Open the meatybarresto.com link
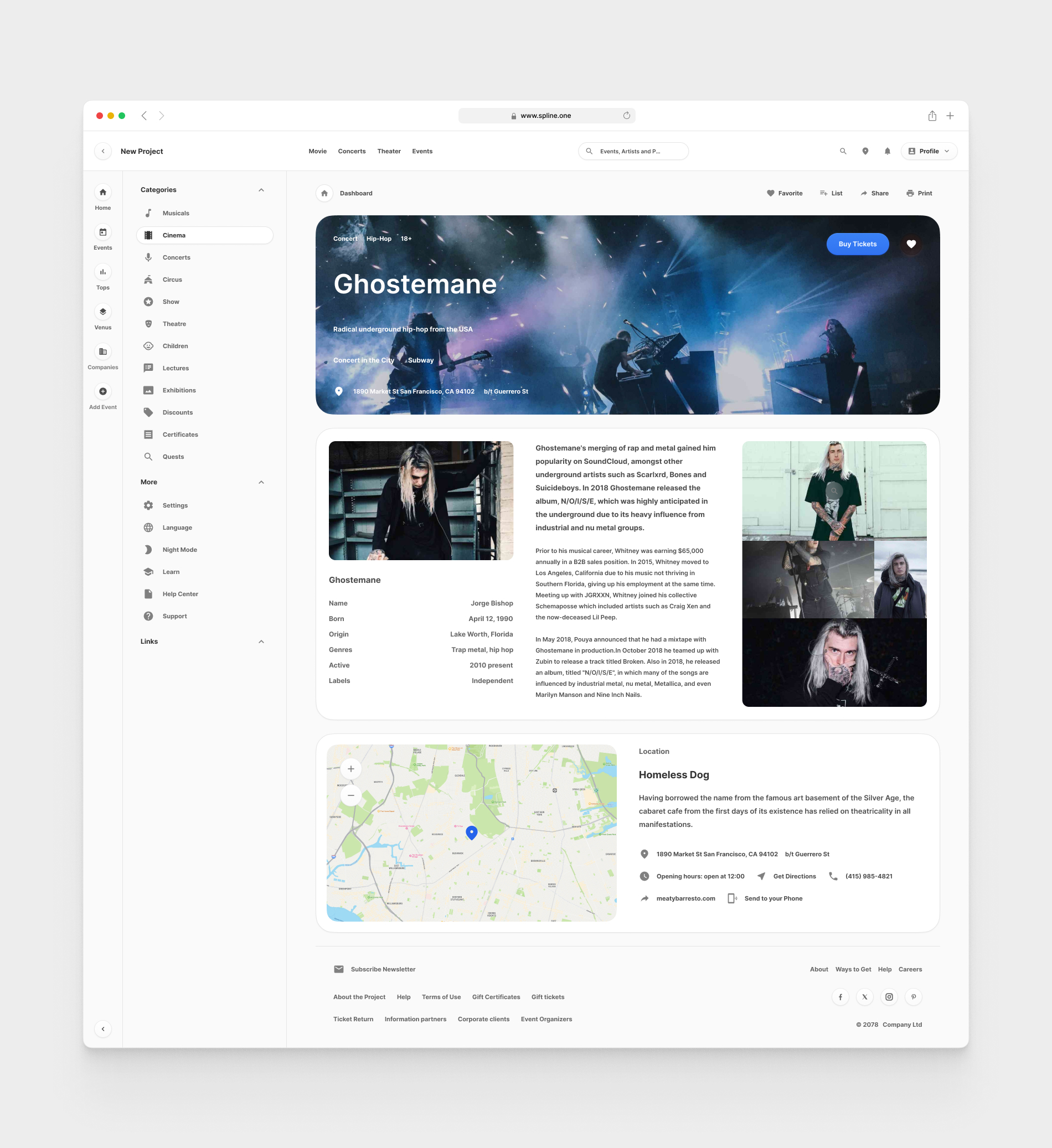The height and width of the screenshot is (1148, 1052). click(686, 898)
